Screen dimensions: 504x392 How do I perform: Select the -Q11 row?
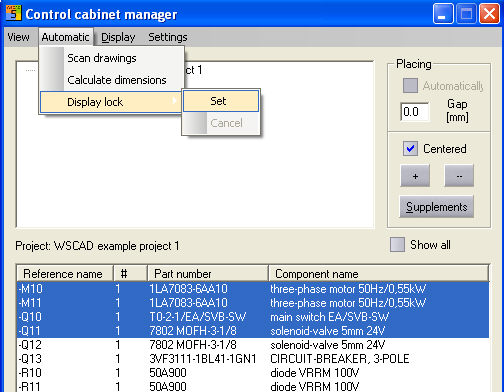tap(253, 331)
